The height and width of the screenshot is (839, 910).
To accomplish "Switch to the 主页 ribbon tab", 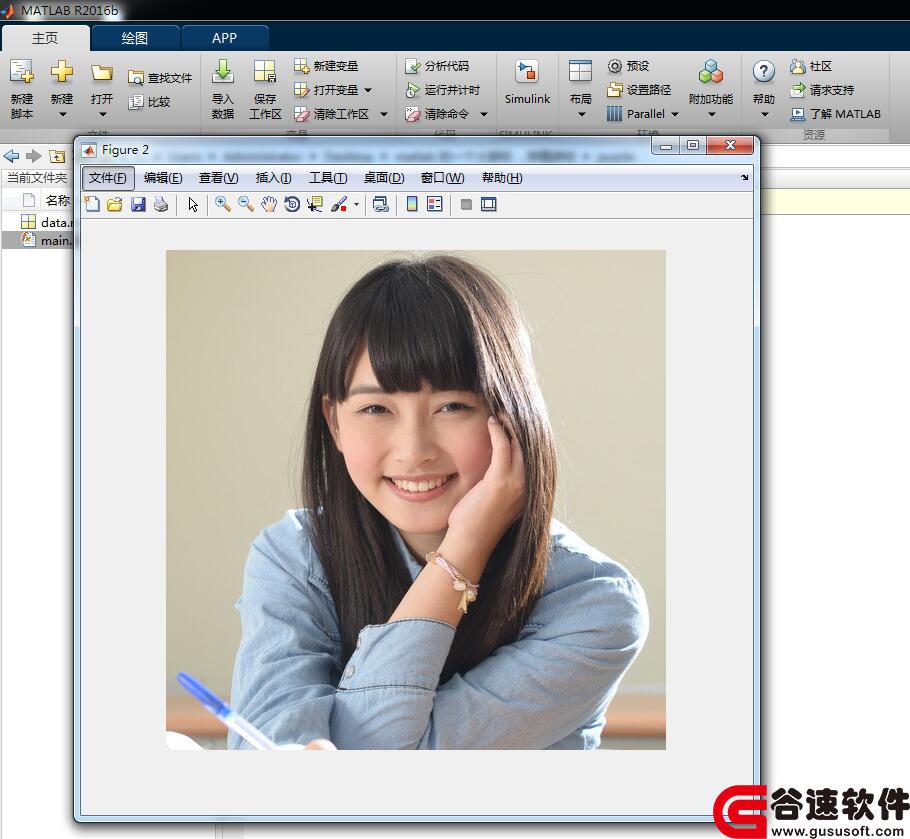I will point(45,38).
